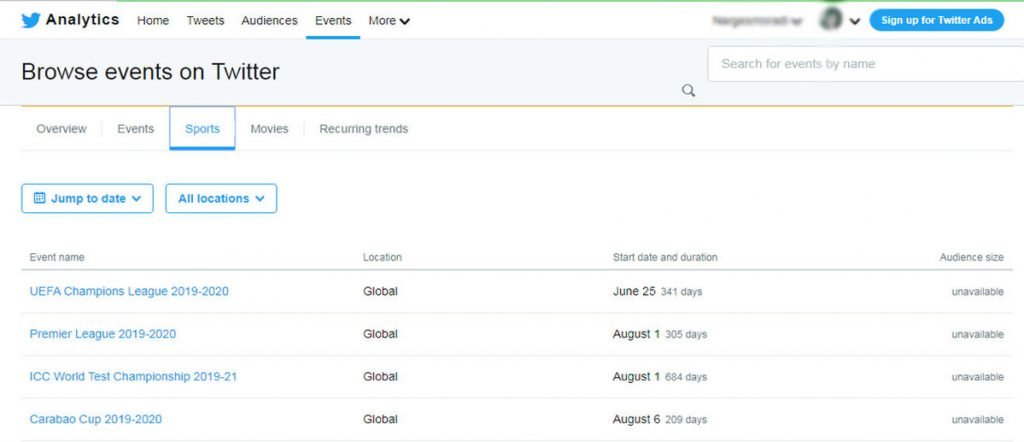Open the Audiences menu item
The width and height of the screenshot is (1024, 442).
click(269, 20)
